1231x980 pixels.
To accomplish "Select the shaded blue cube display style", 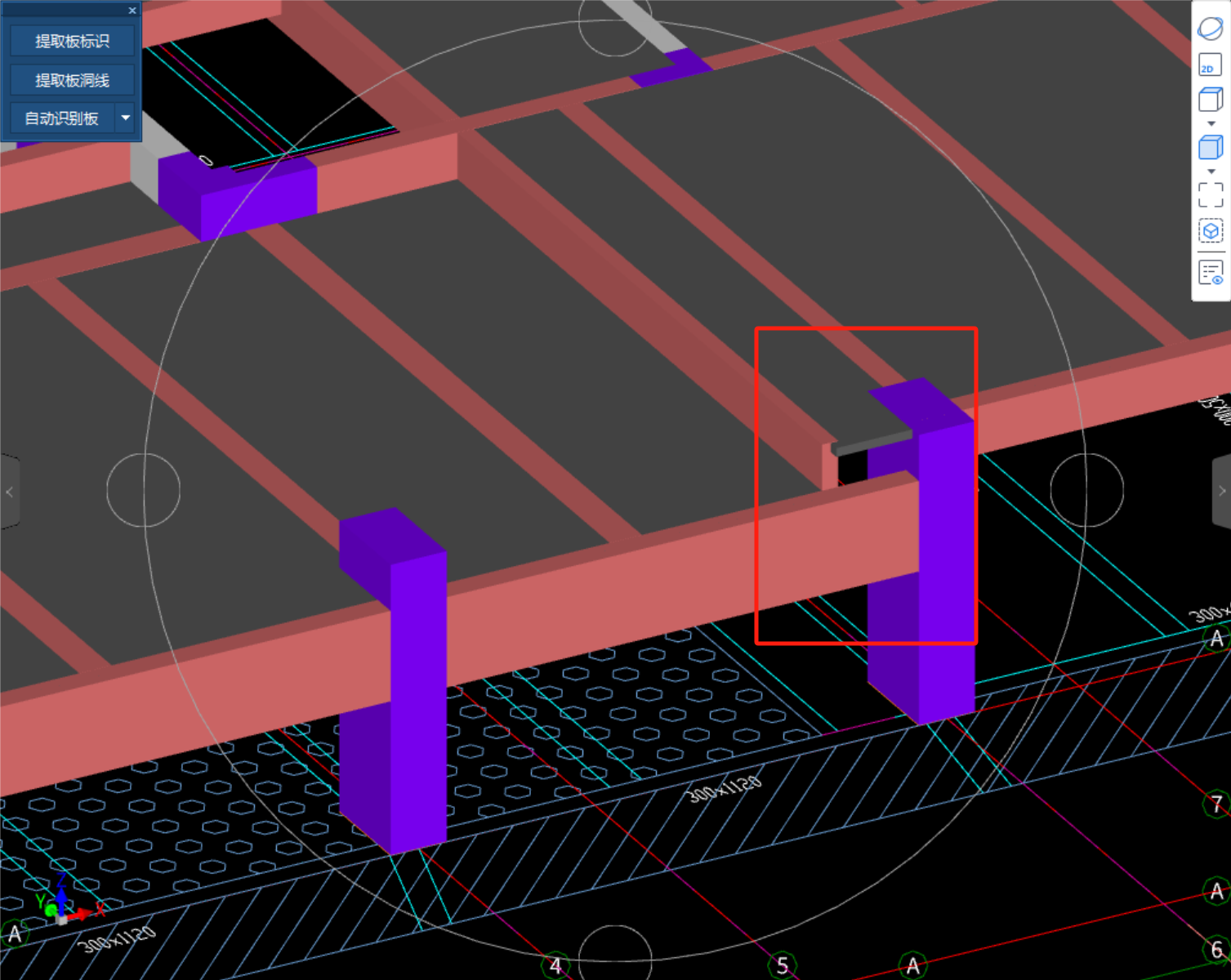I will [x=1210, y=148].
